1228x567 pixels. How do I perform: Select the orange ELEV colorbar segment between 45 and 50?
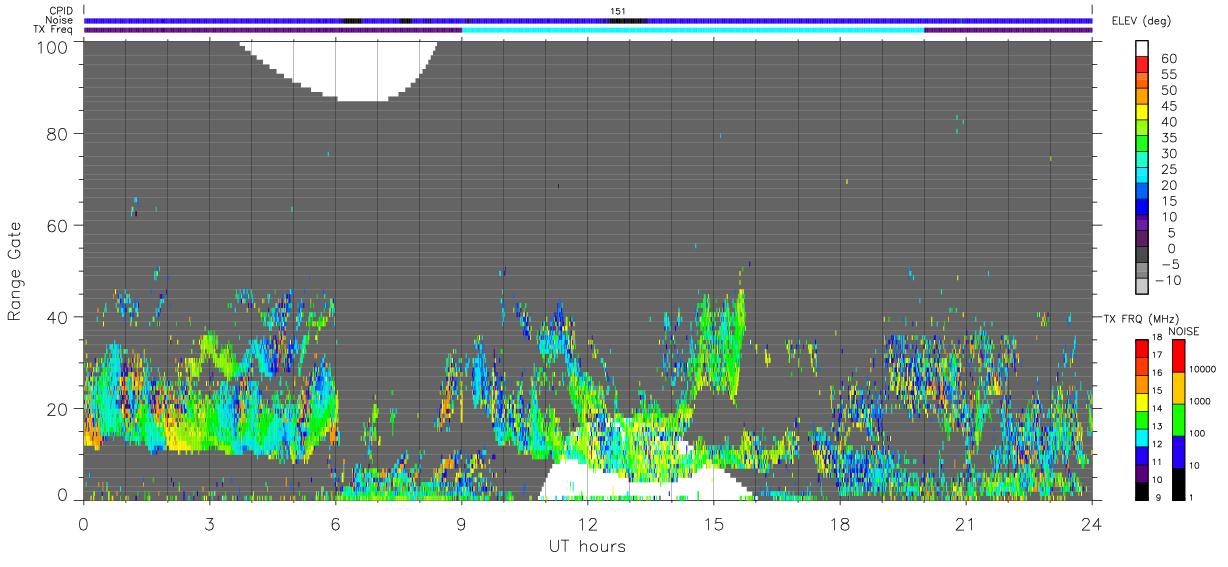point(1142,97)
